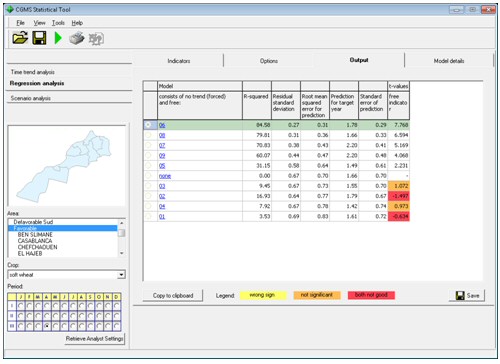500x364 pixels.
Task: Click orange t-value cell 1.072
Action: click(399, 186)
